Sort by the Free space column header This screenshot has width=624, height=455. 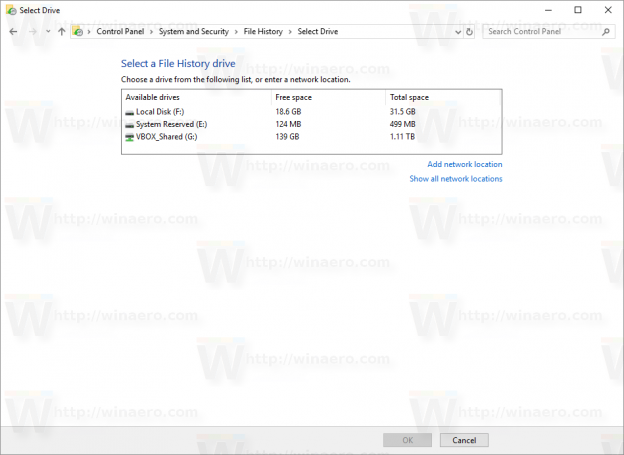[294, 97]
